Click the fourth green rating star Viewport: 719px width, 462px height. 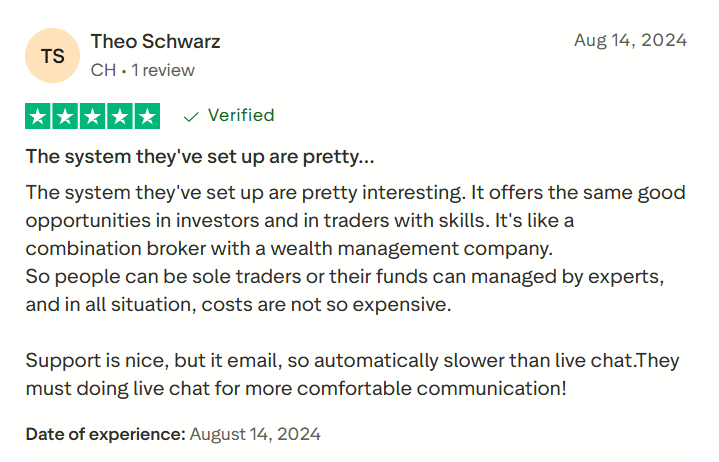(119, 116)
